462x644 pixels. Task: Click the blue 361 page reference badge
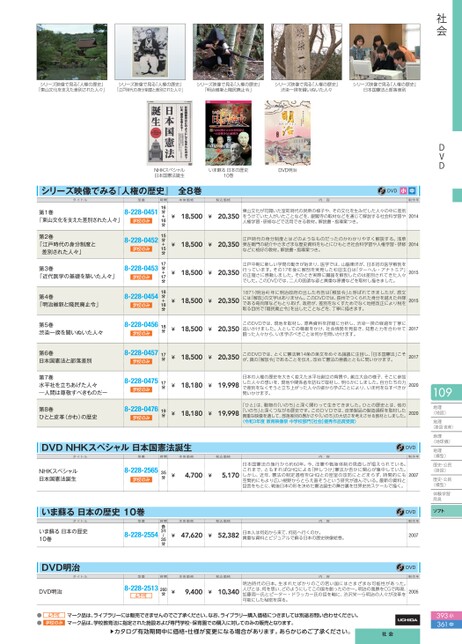tap(446, 624)
